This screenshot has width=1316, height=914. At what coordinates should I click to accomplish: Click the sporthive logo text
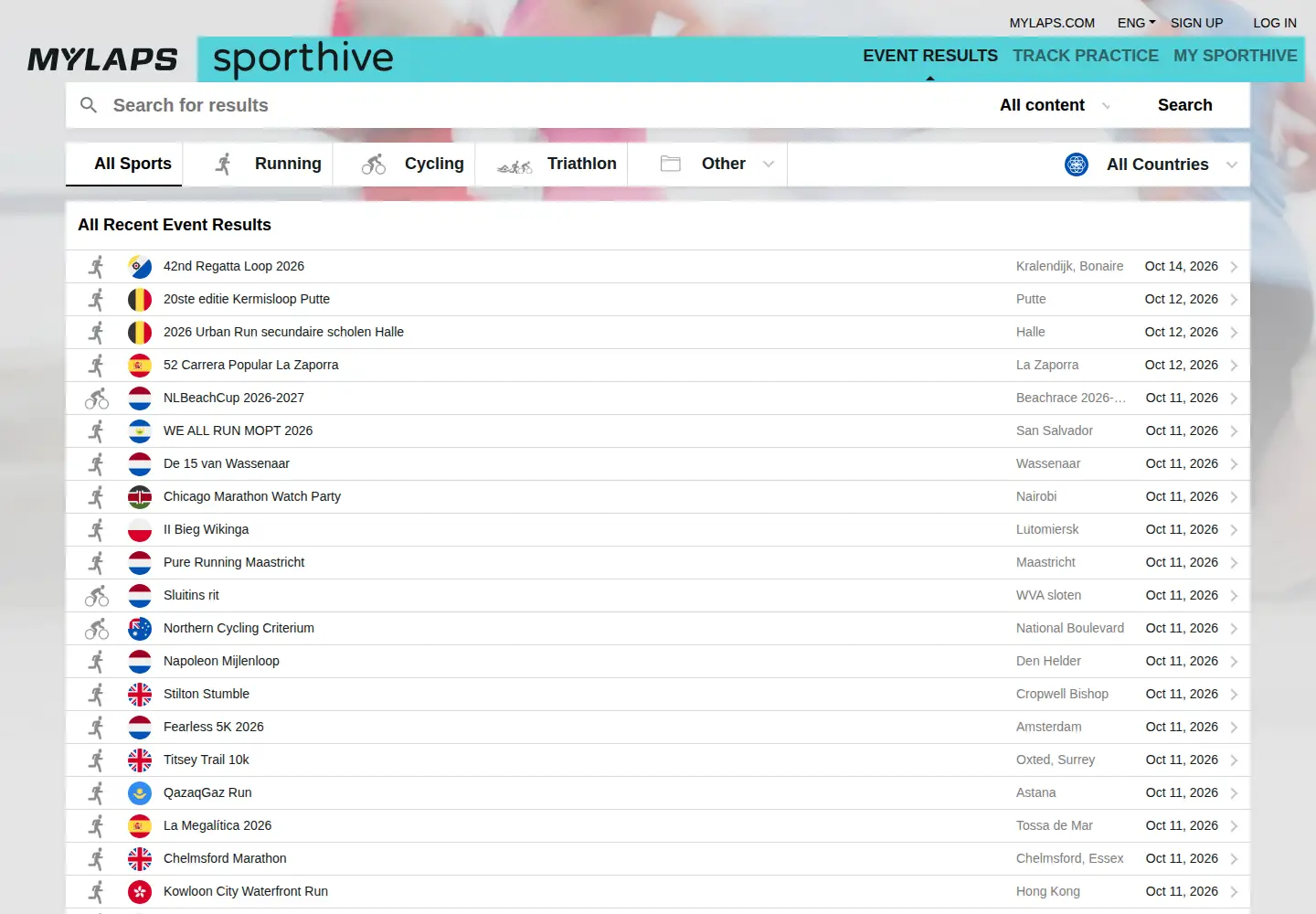coord(303,58)
